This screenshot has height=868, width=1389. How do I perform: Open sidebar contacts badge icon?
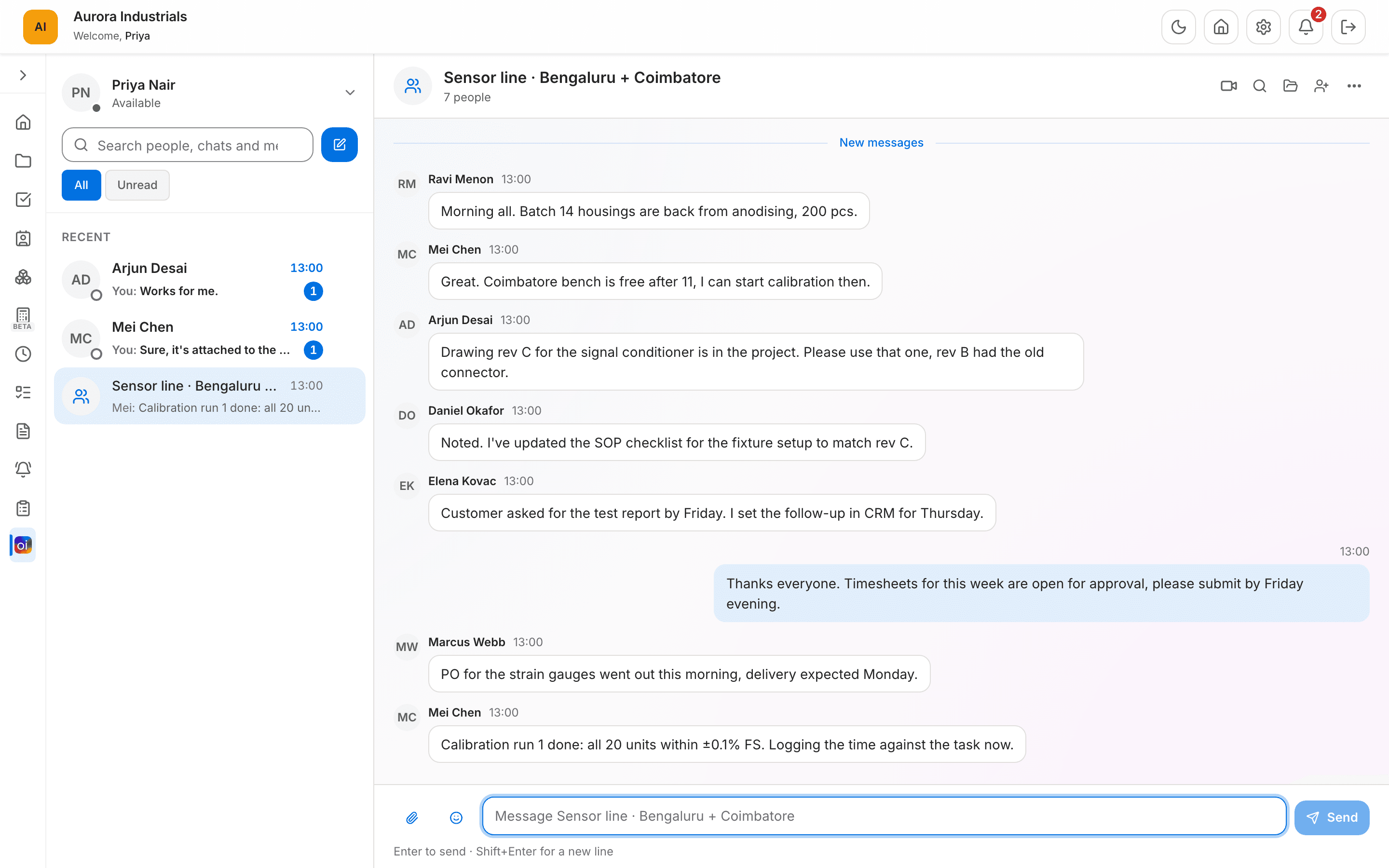pos(23,238)
